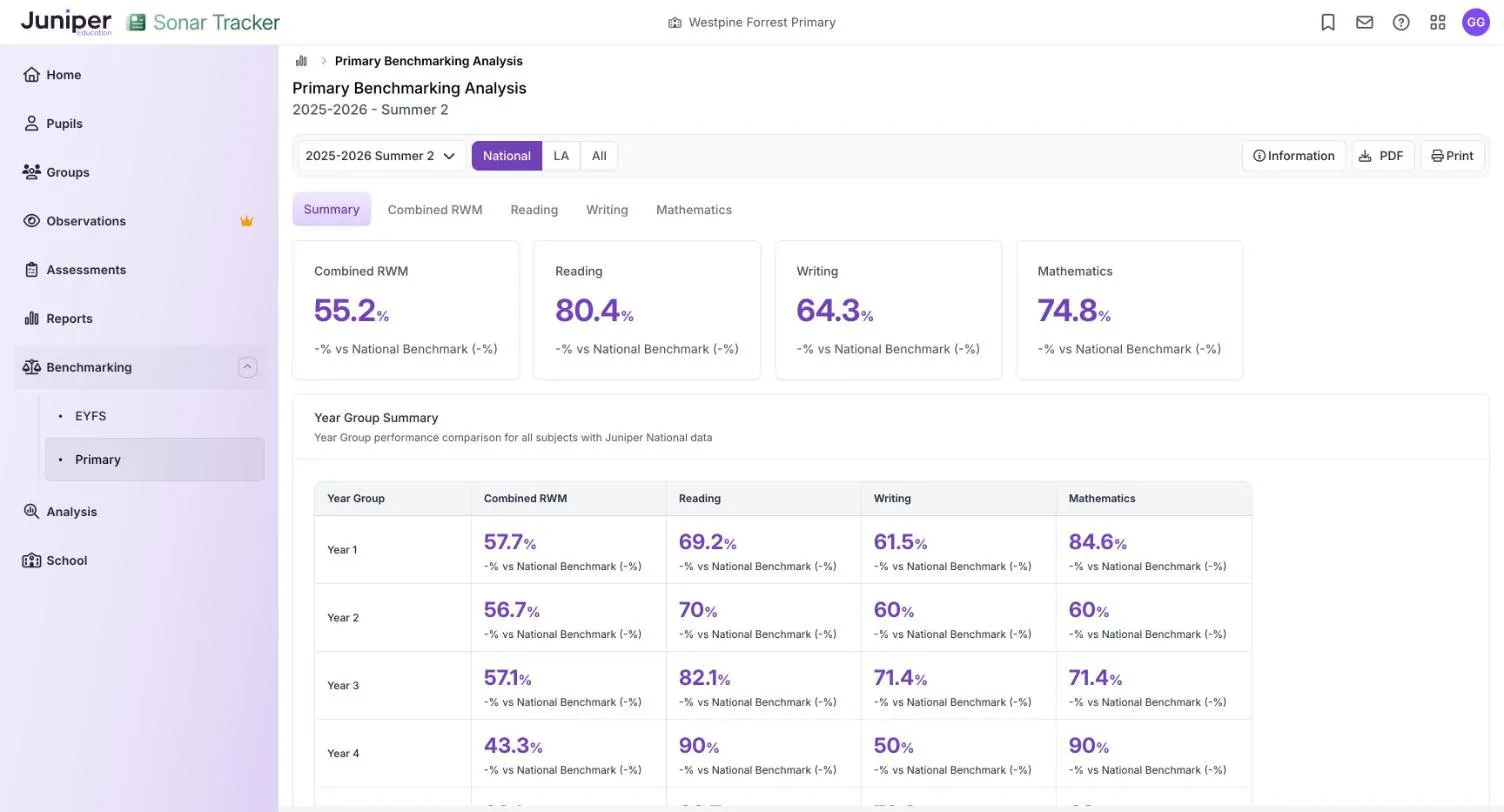Click the Information button

coord(1294,156)
